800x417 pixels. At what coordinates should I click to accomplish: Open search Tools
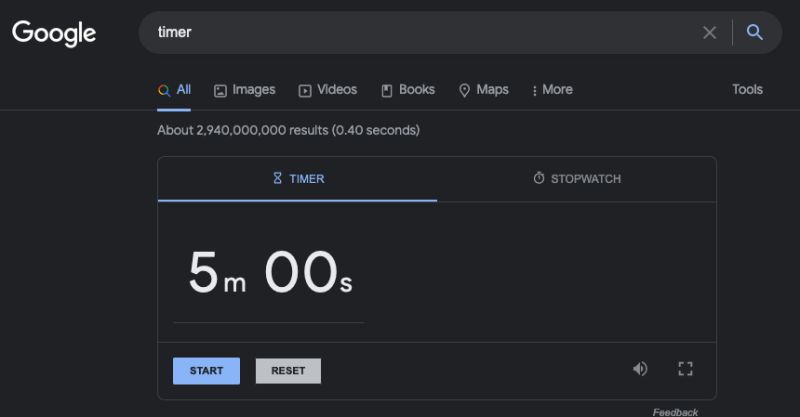(747, 89)
